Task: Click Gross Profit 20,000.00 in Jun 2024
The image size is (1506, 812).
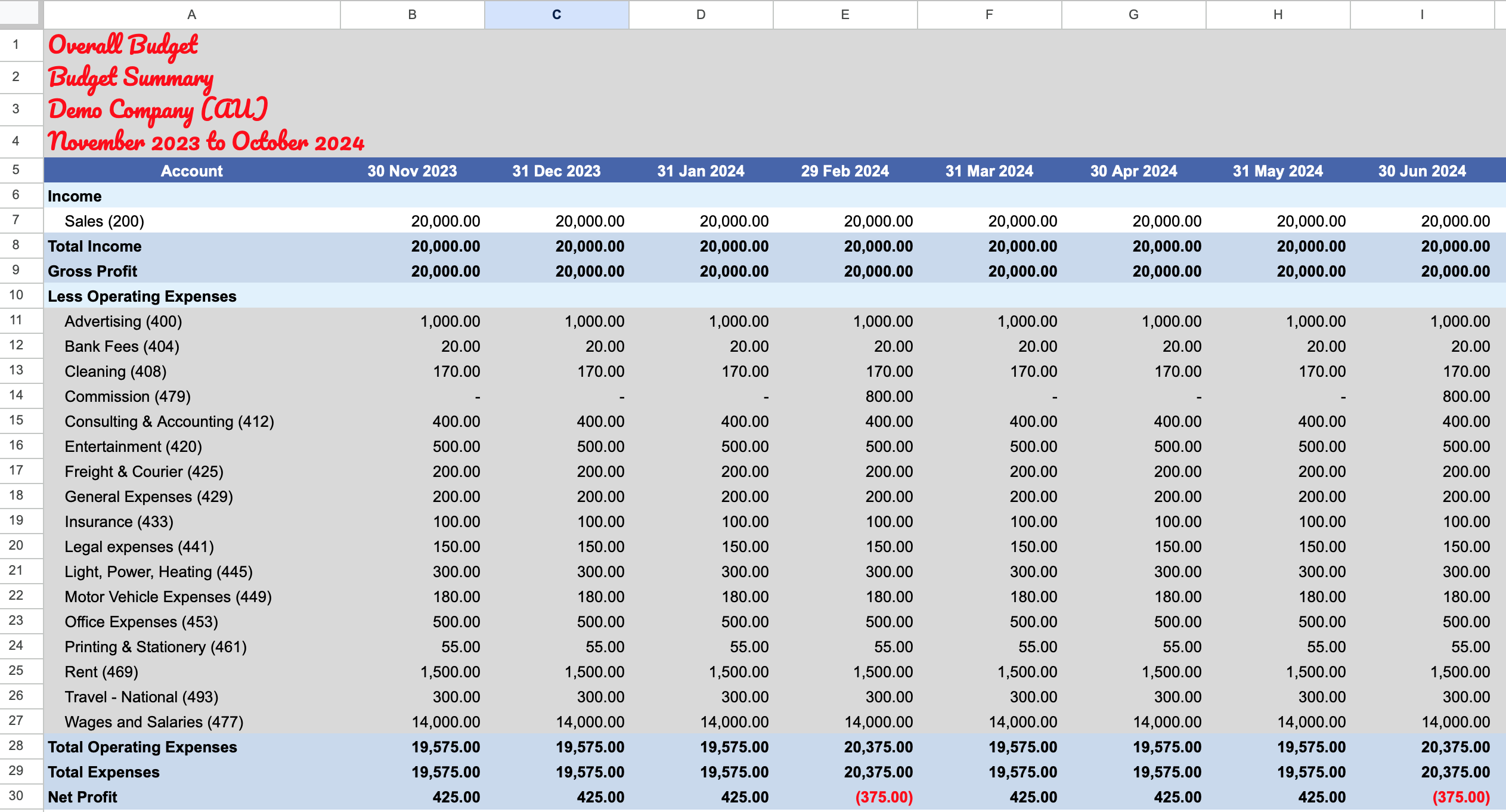Action: [1422, 271]
